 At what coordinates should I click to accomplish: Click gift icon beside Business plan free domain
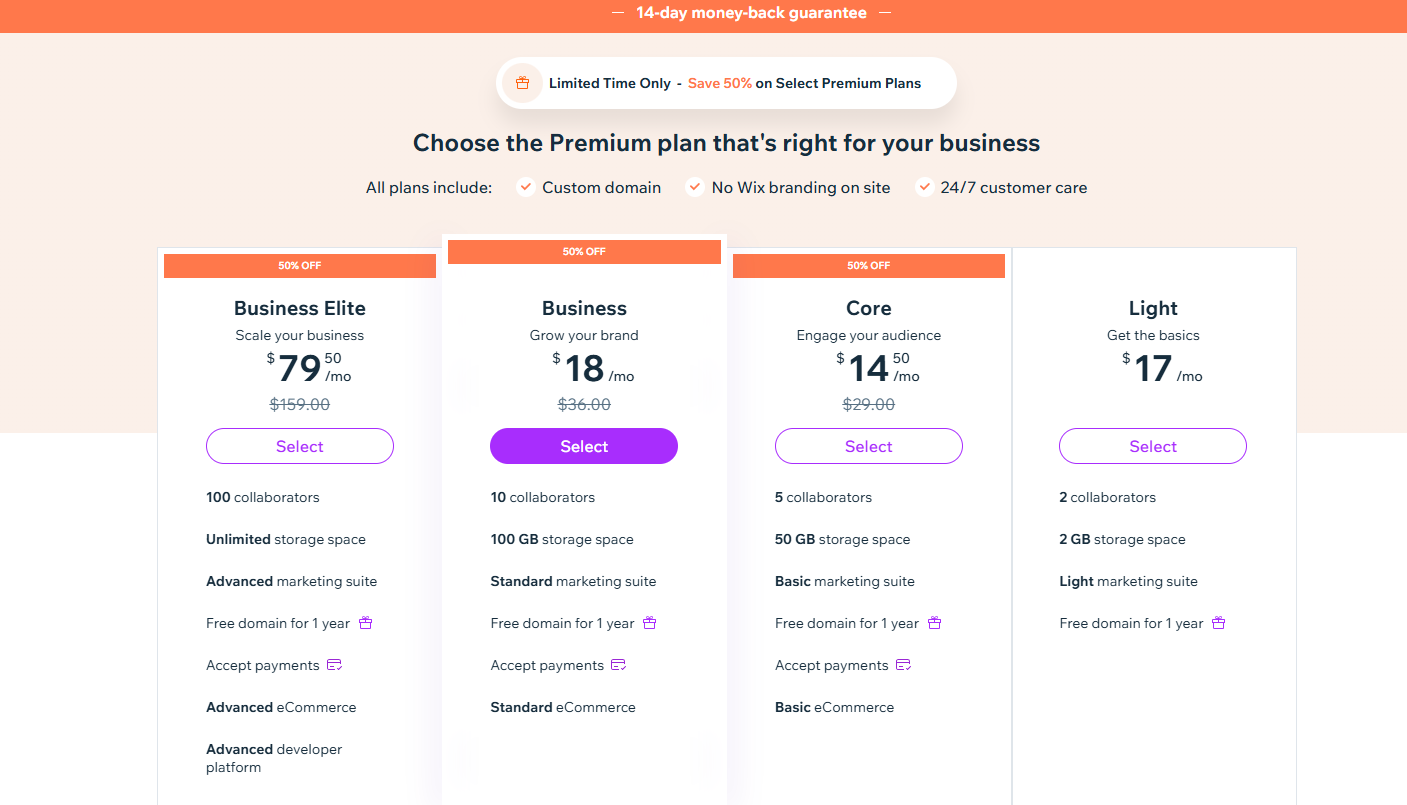pos(650,623)
